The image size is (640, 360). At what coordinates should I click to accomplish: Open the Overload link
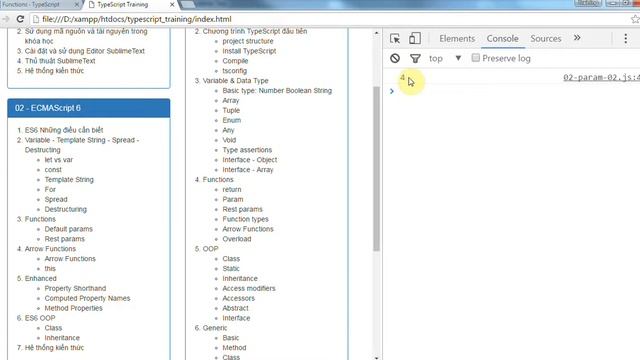pos(237,239)
